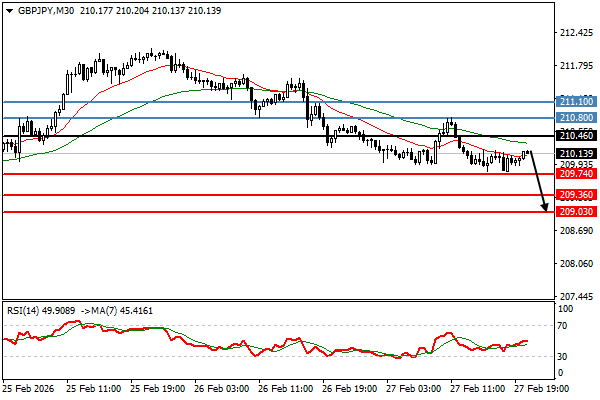600x400 pixels.
Task: Click the GBPJPY,M30 chart title
Action: tap(42, 10)
